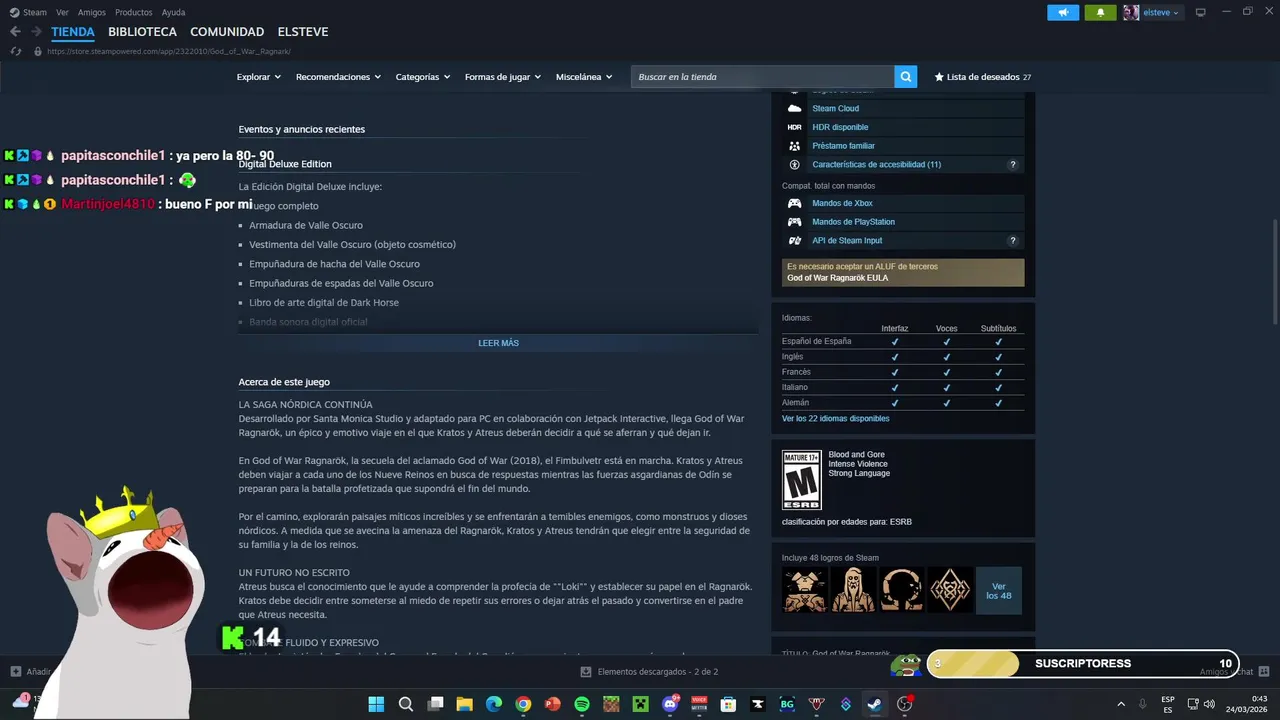This screenshot has width=1280, height=720.
Task: Focus the Buscar en la tienda field
Action: coord(762,77)
